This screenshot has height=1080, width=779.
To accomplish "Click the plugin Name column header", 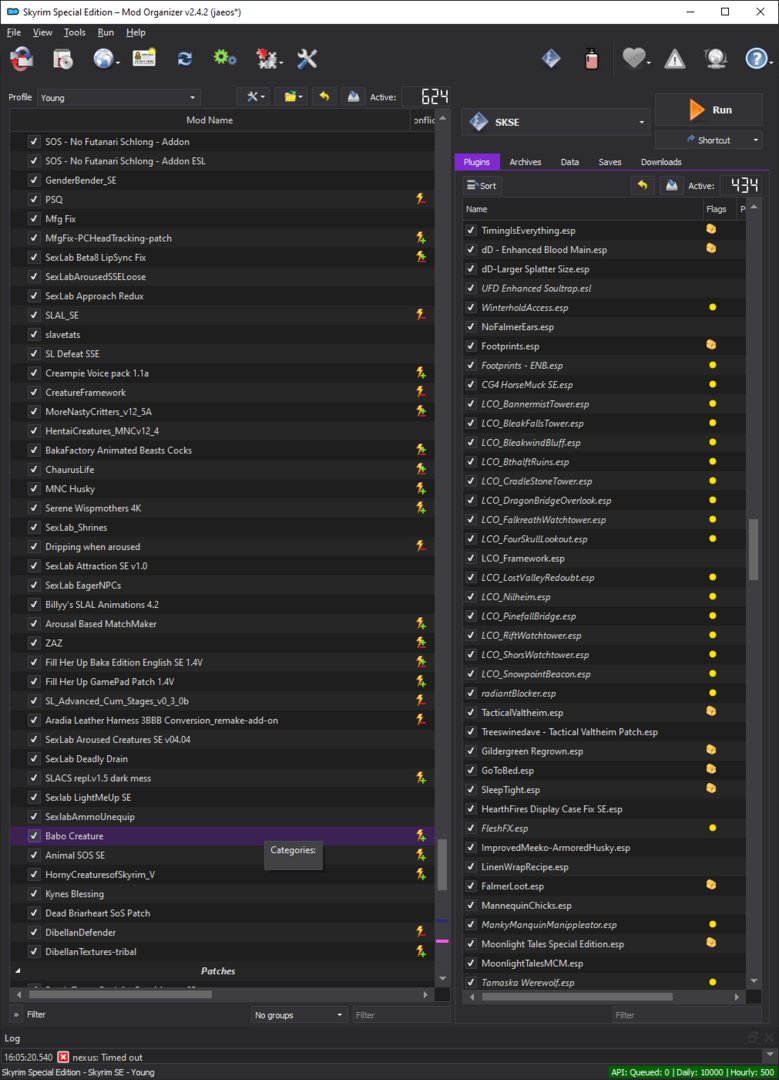I will 582,209.
